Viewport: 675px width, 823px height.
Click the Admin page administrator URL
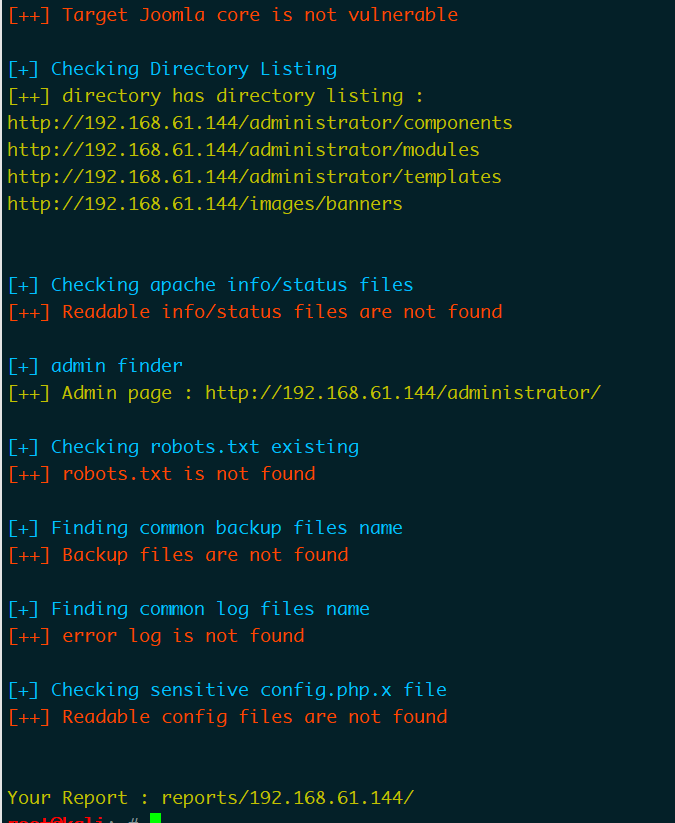(403, 393)
